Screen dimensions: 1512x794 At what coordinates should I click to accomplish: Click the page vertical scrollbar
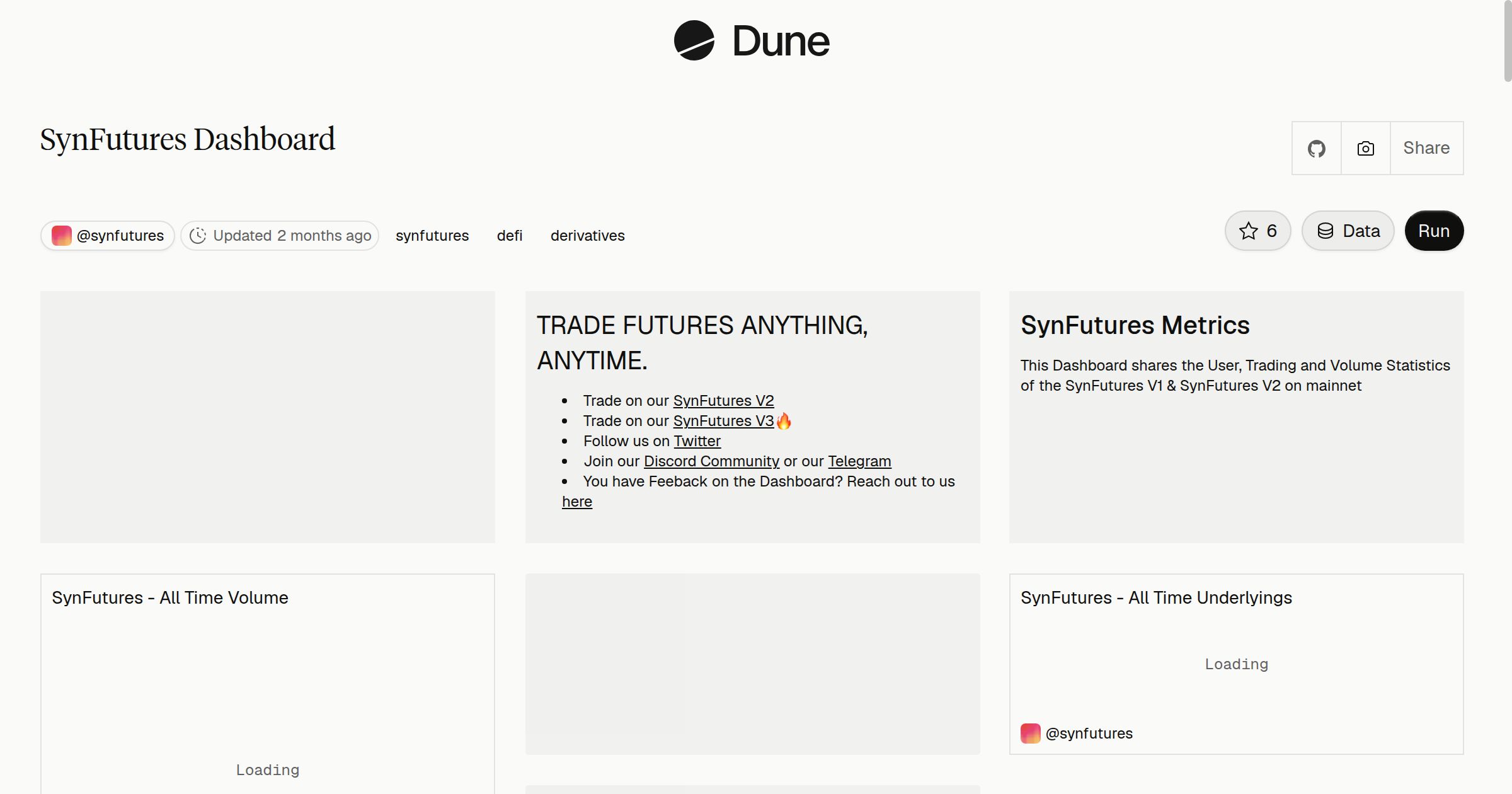[x=1507, y=41]
